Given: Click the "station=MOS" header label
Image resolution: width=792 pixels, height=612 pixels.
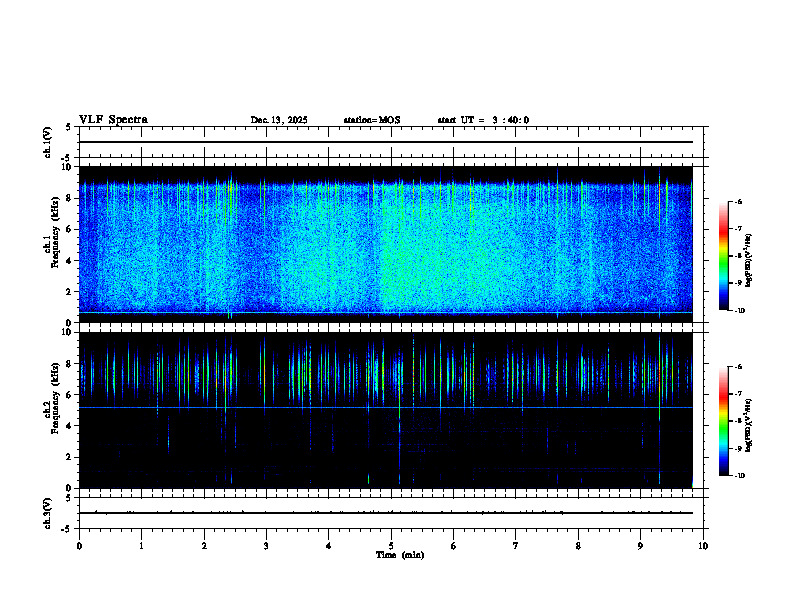Looking at the screenshot, I should (372, 120).
